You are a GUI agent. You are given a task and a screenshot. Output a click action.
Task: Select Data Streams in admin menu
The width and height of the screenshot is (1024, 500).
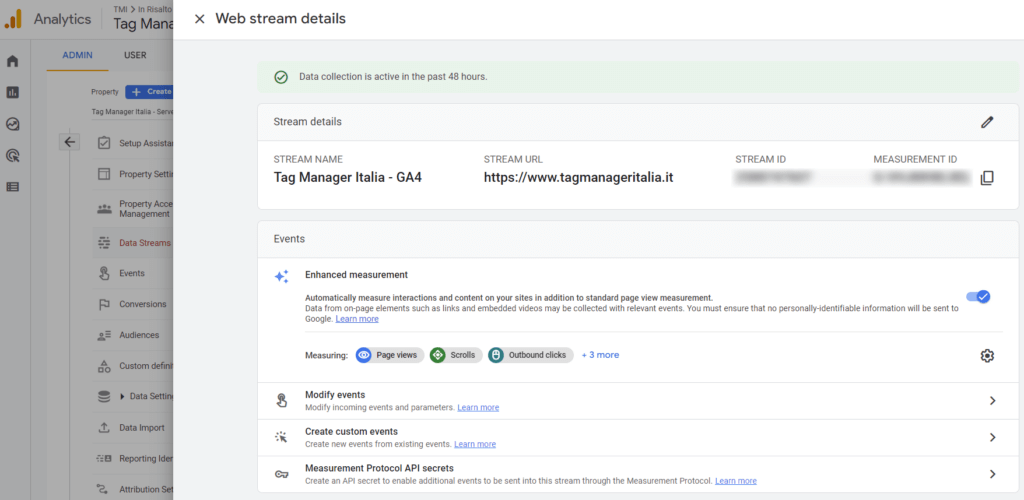coord(133,243)
